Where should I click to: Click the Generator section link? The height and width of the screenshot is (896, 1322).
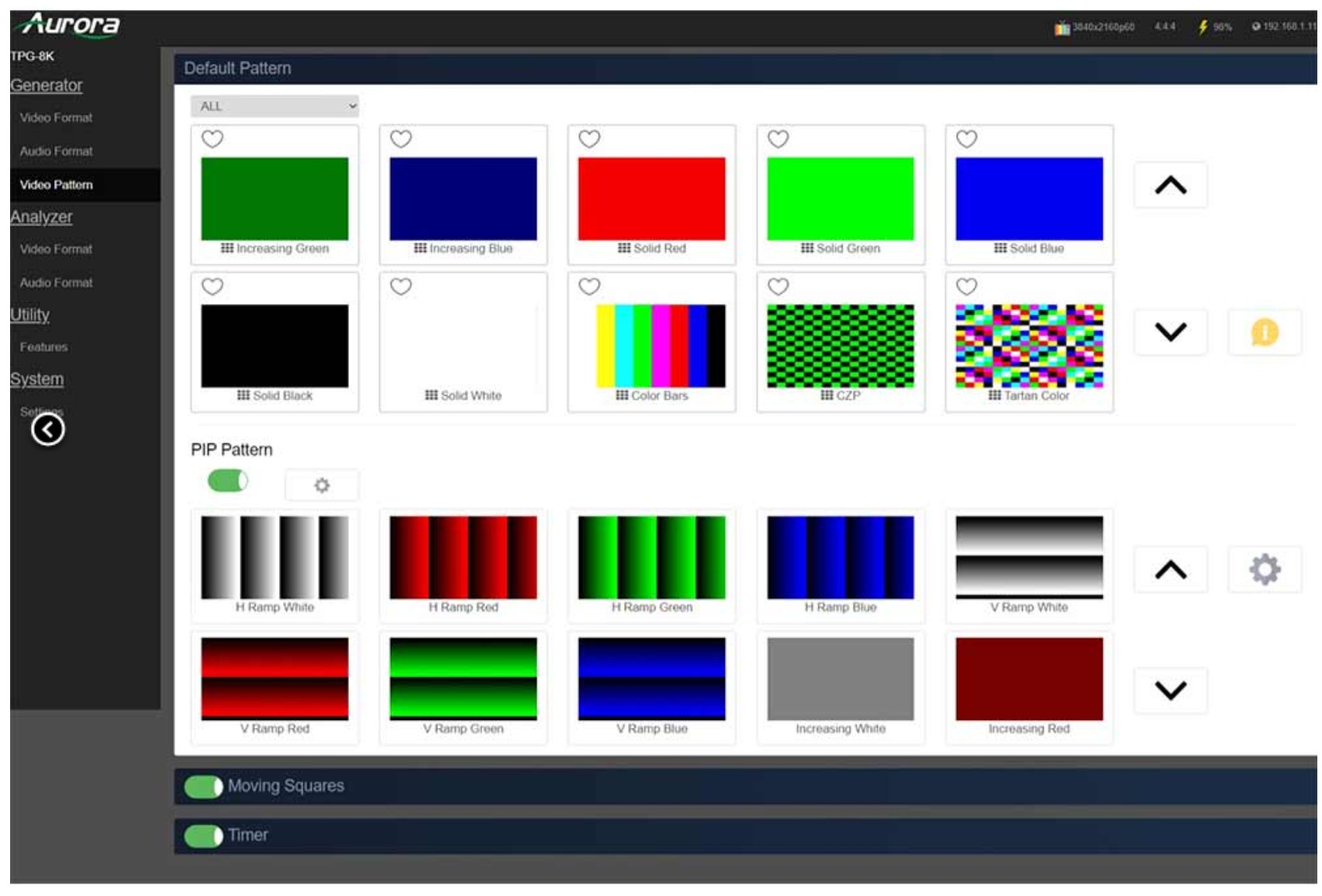47,85
